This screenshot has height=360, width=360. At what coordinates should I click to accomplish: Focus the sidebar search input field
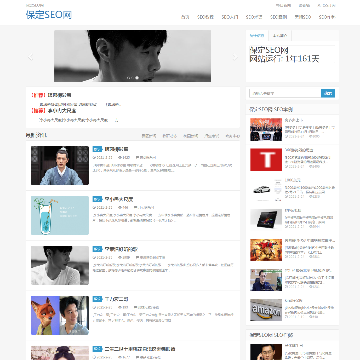(285, 93)
